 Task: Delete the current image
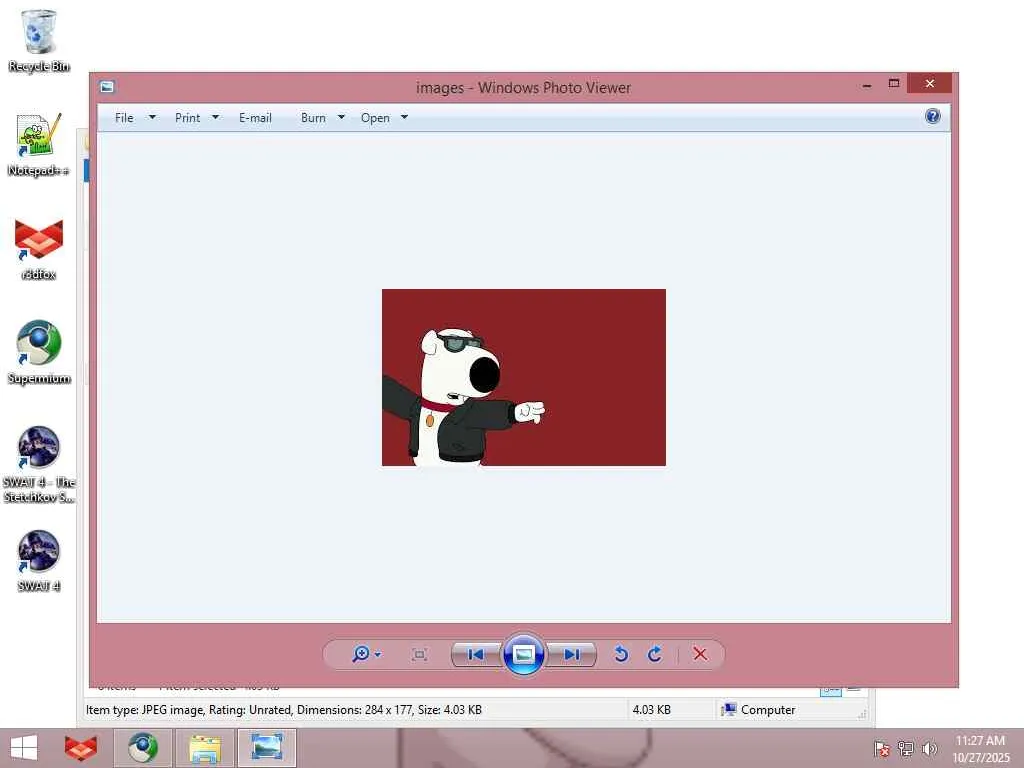pos(700,654)
